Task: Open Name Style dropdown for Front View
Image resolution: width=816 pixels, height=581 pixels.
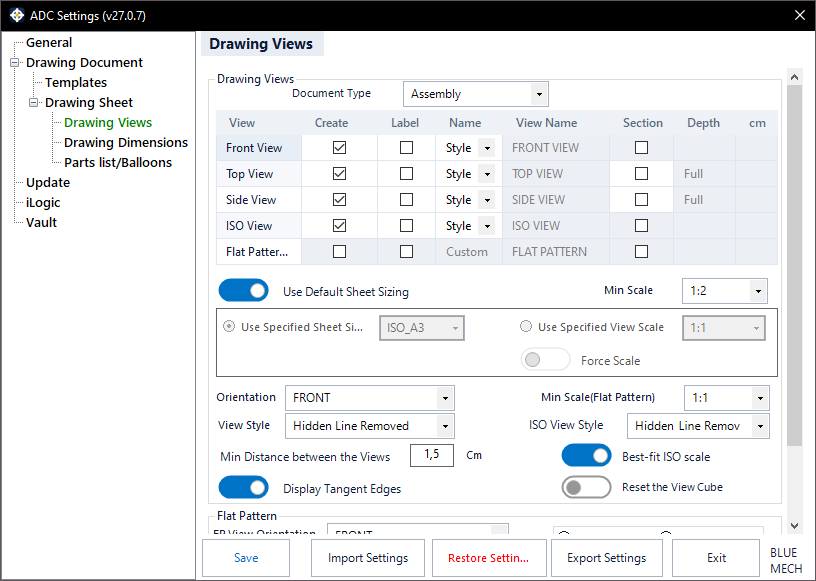Action: pos(487,148)
